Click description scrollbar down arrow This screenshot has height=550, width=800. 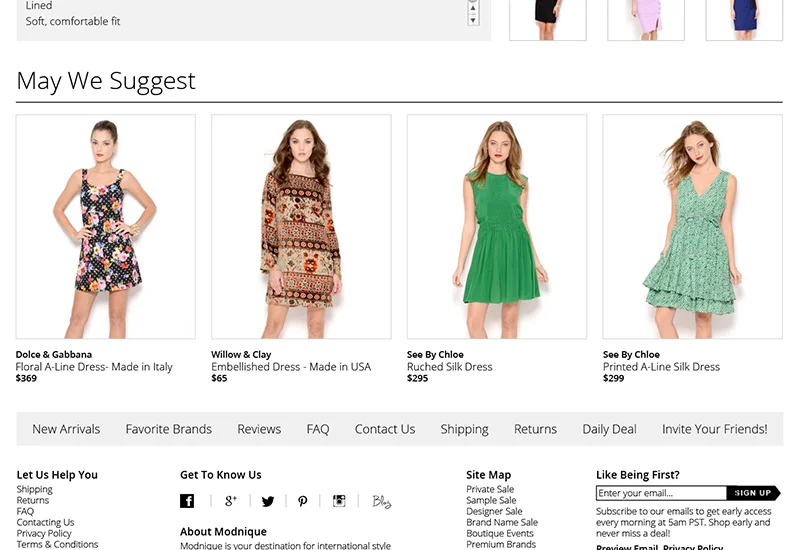(473, 20)
